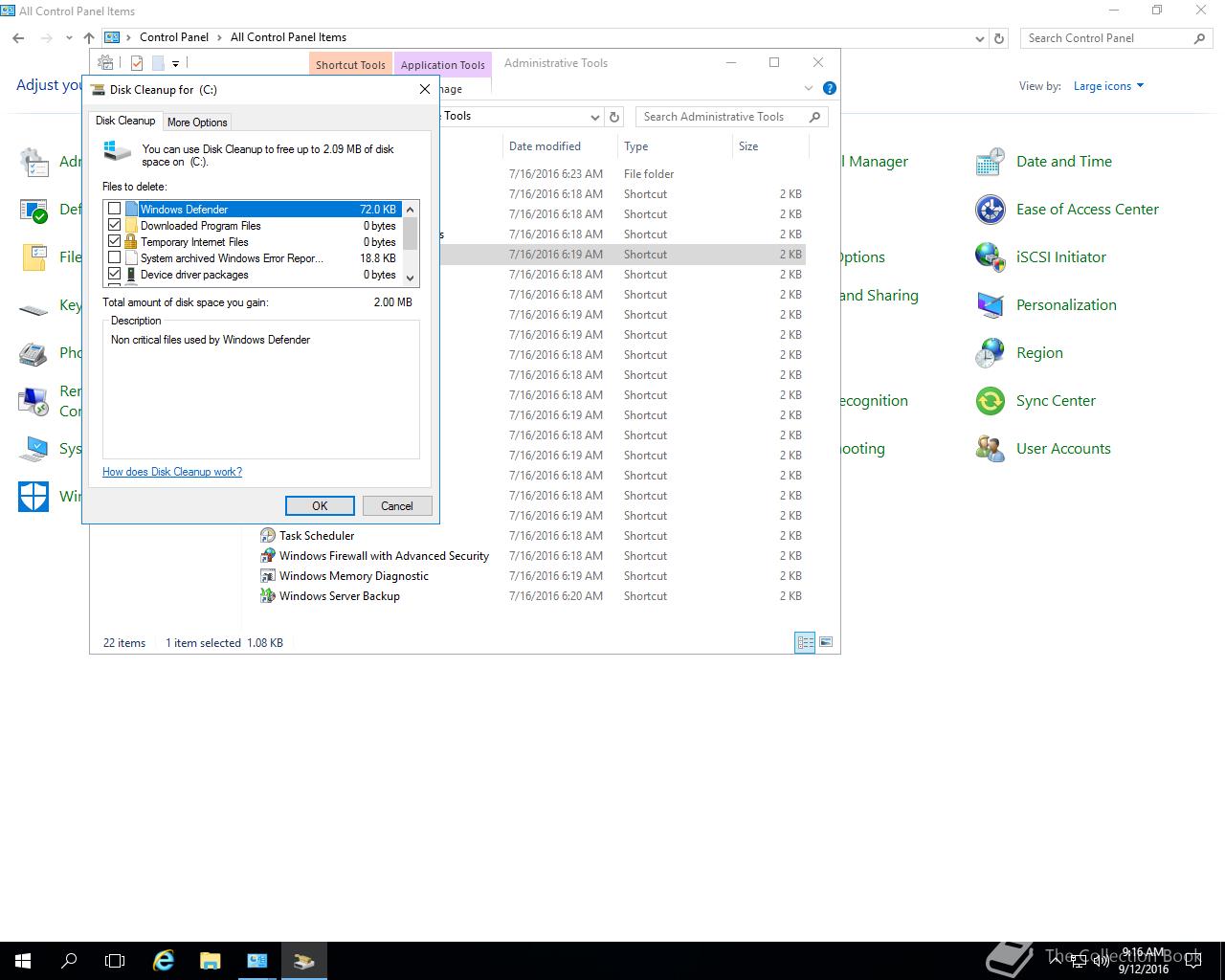Uncheck Device driver packages checkbox
The image size is (1225, 980).
115,275
